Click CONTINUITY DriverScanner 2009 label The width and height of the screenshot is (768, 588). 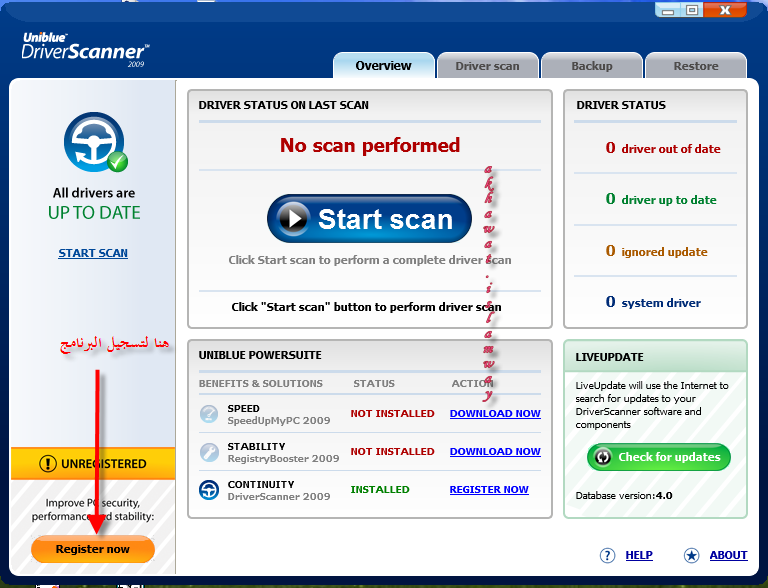pos(279,490)
